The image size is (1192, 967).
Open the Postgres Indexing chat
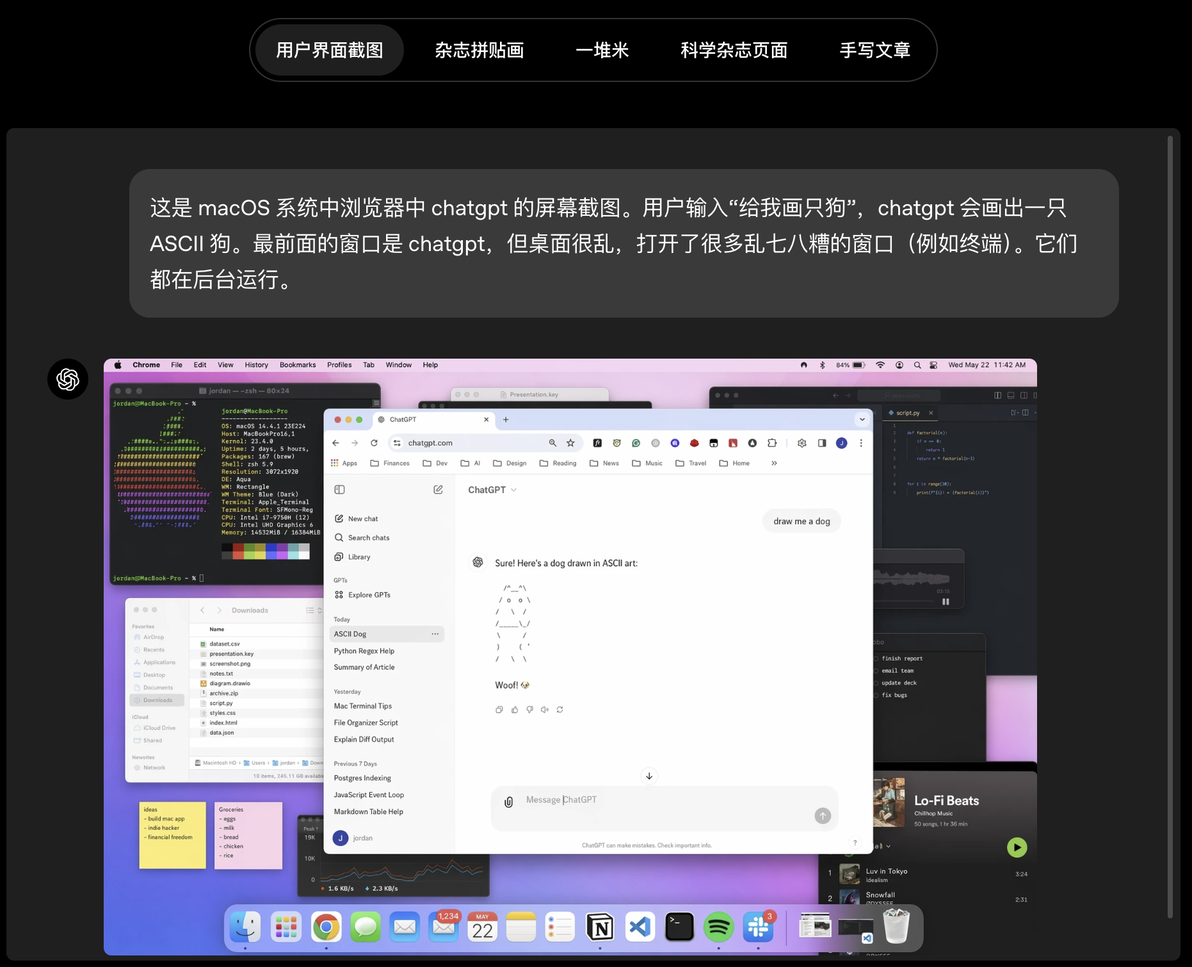click(363, 778)
